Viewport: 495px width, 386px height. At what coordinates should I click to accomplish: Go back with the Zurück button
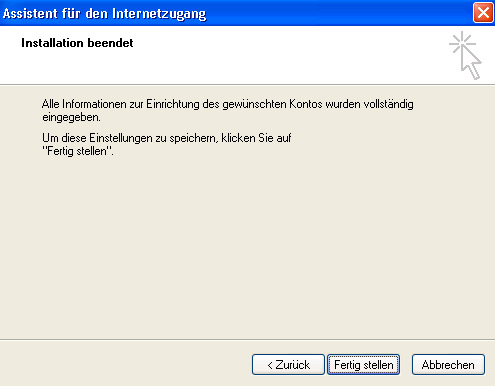coord(288,364)
